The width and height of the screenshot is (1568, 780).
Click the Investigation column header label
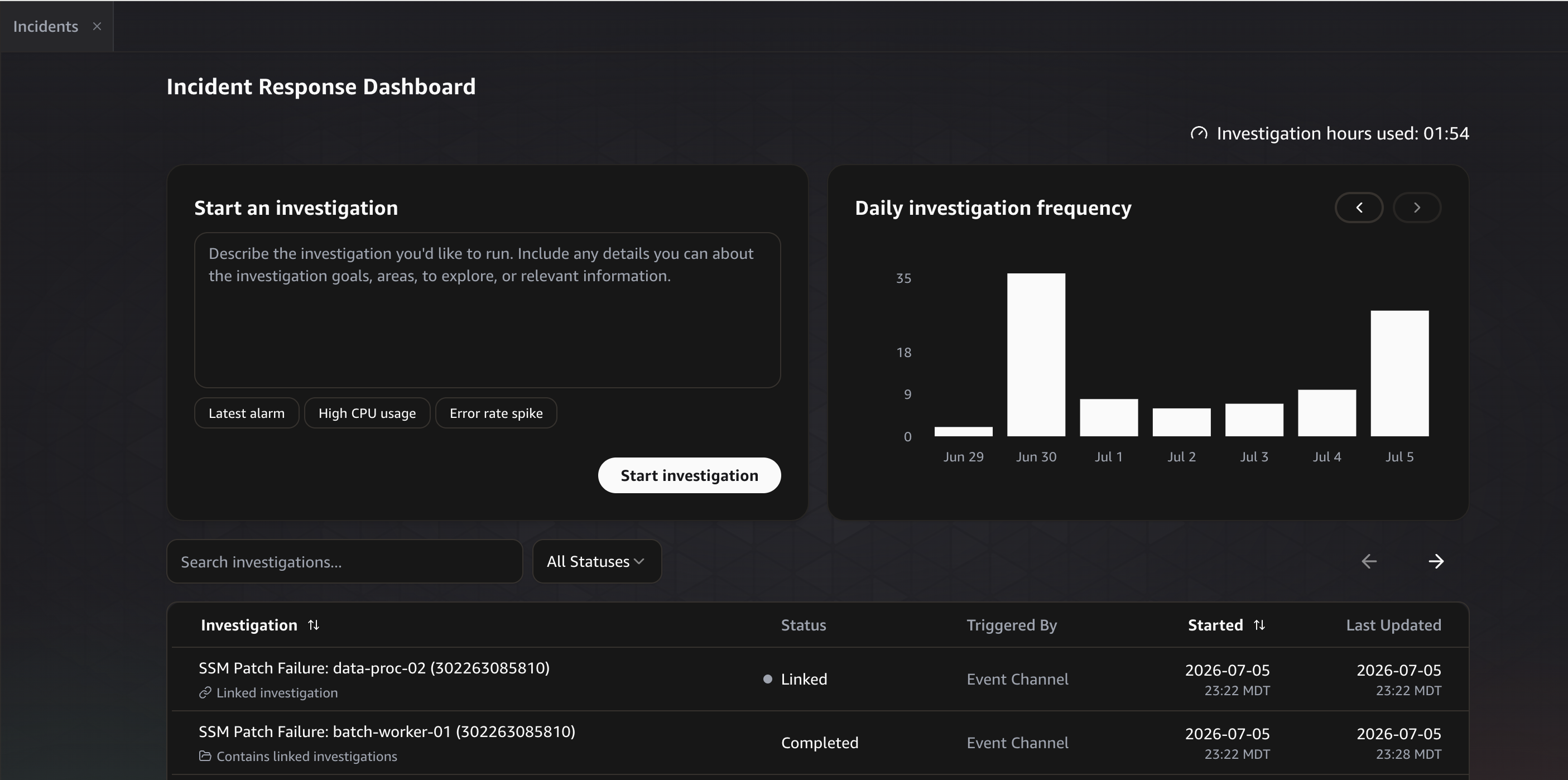pyautogui.click(x=249, y=625)
